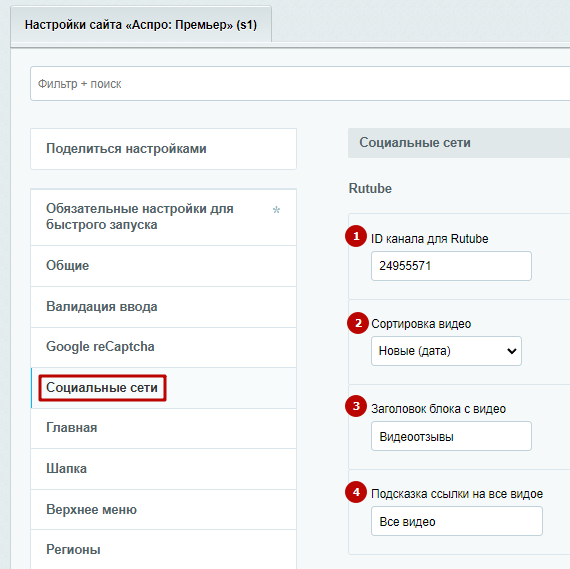570x569 pixels.
Task: Click the chevron arrow in Новые (дата) select
Action: coord(511,351)
